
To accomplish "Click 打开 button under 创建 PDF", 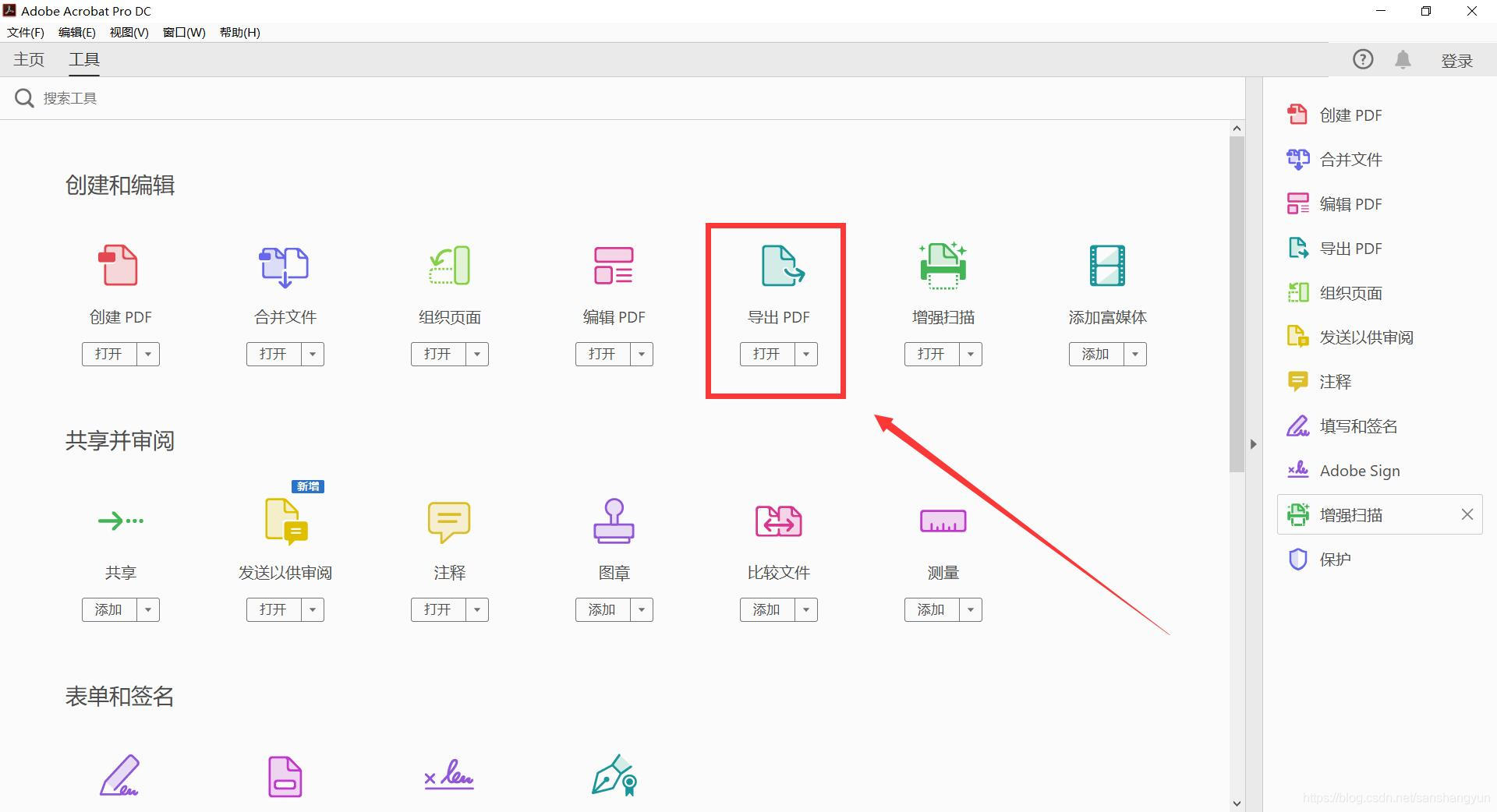I will click(x=109, y=354).
